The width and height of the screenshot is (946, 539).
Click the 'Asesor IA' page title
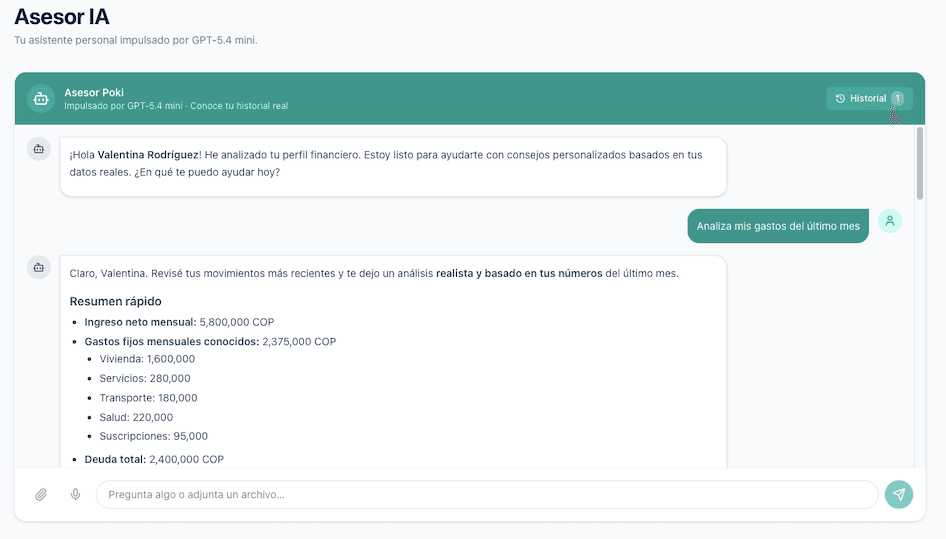tap(62, 17)
